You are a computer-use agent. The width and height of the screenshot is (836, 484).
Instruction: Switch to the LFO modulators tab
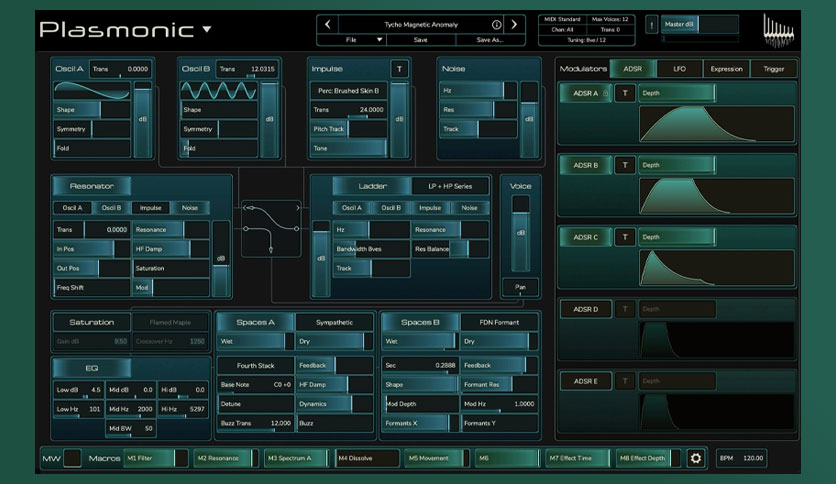click(x=679, y=69)
